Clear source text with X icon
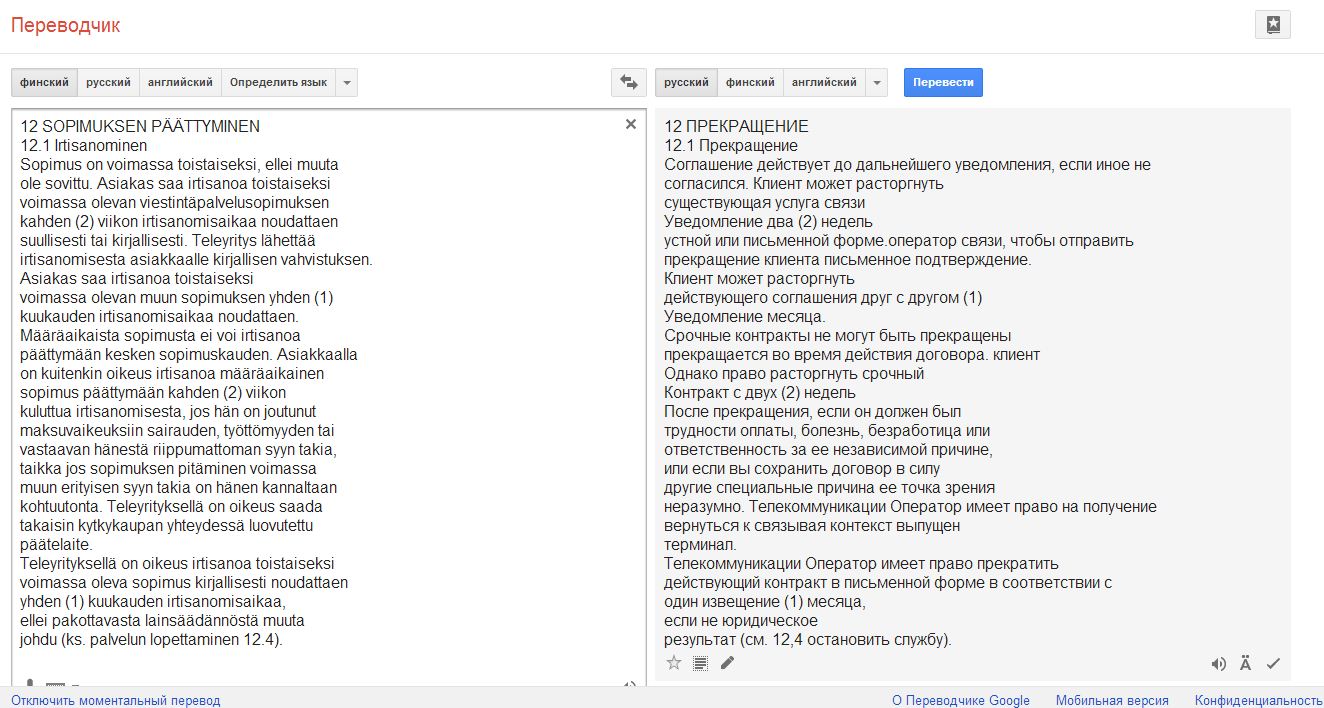 pos(630,124)
